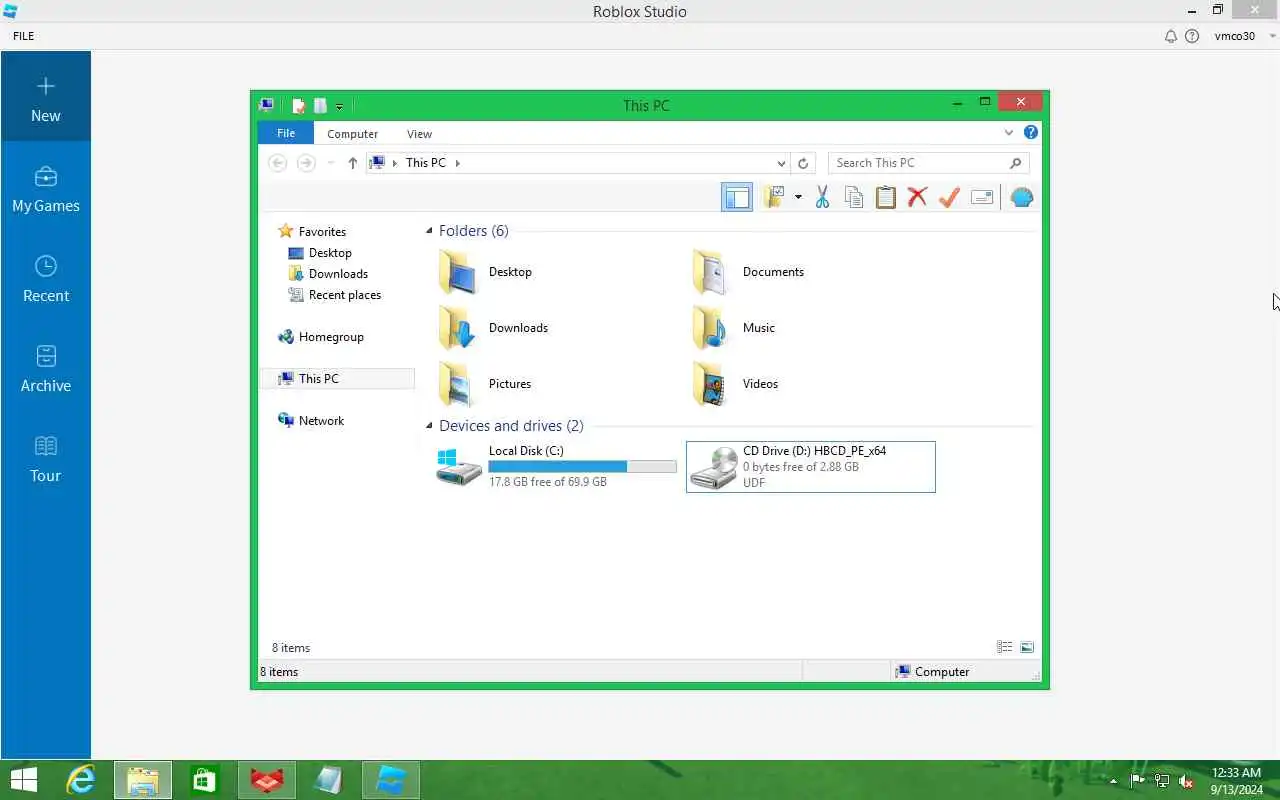Open the Windows Store taskbar icon
The image size is (1280, 800).
pyautogui.click(x=205, y=780)
